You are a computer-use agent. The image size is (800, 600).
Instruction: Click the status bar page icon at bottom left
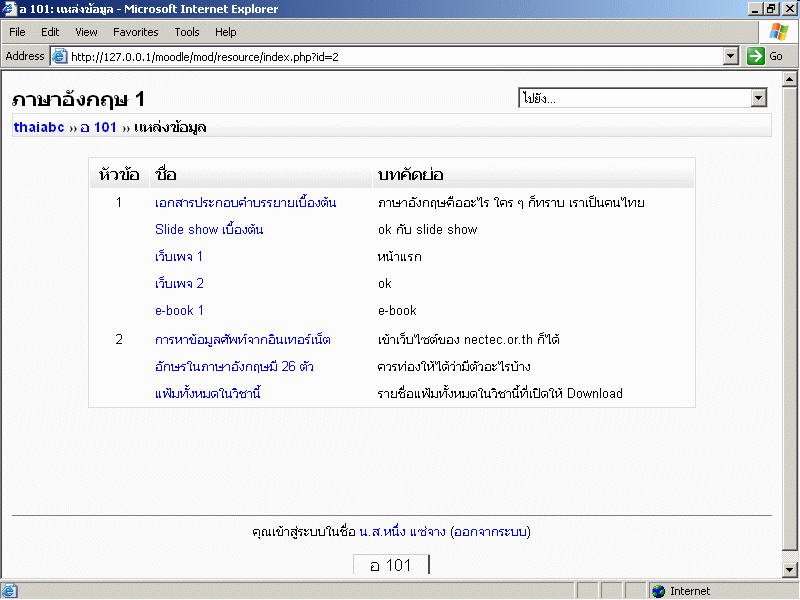click(10, 591)
